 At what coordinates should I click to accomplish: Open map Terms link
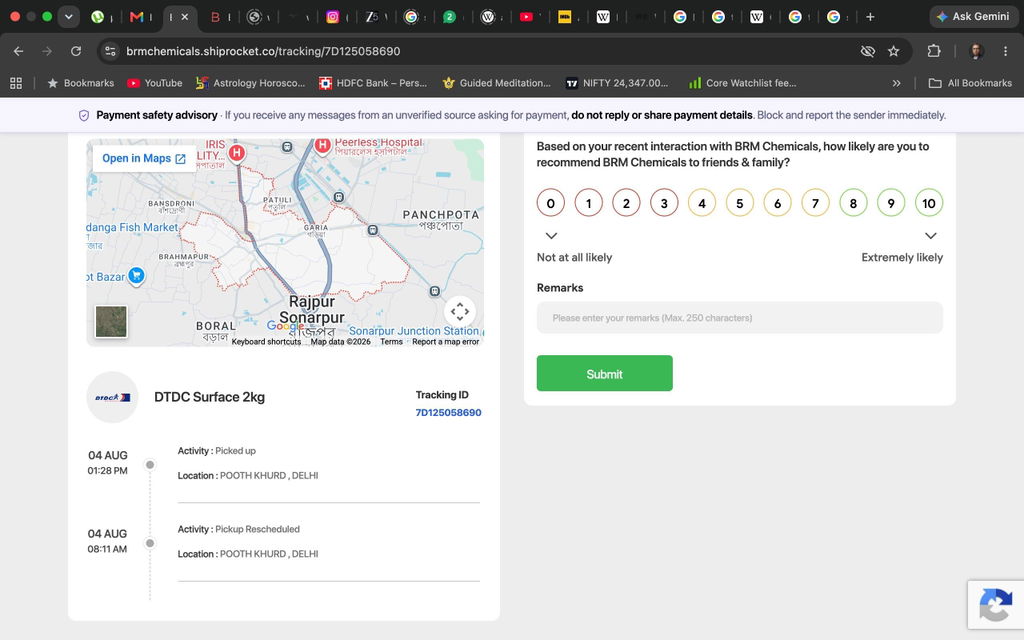[391, 342]
